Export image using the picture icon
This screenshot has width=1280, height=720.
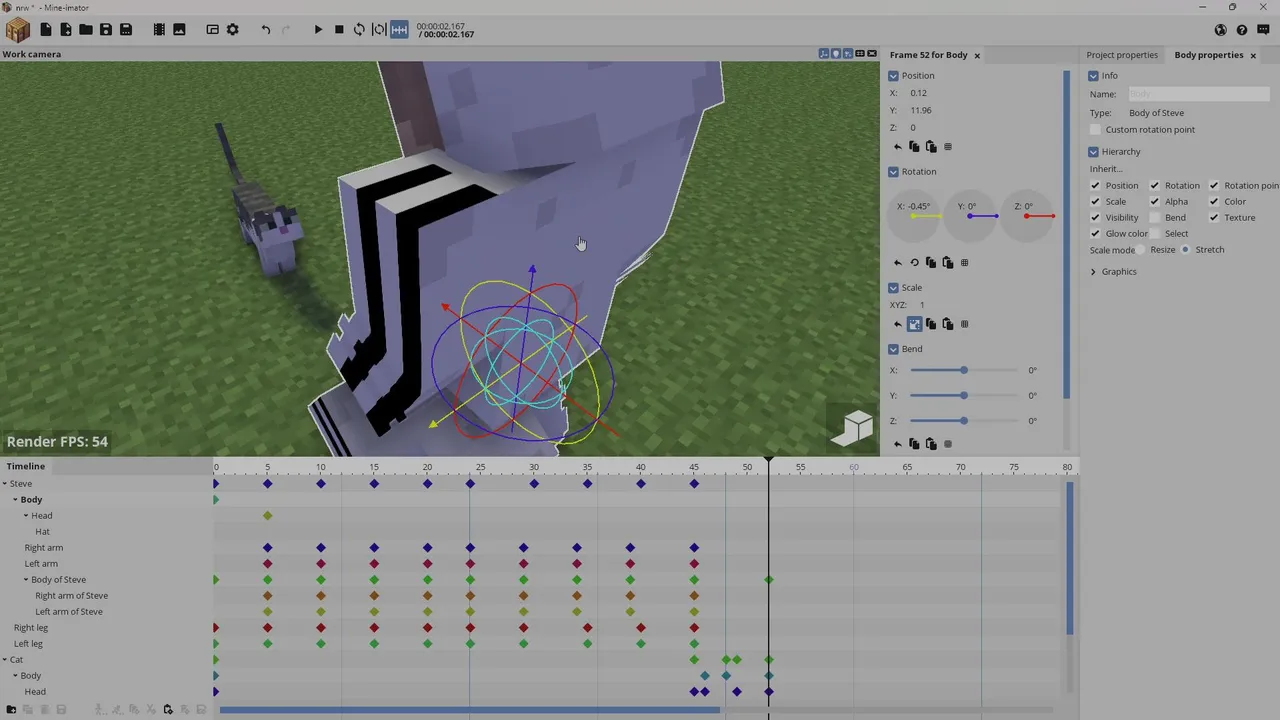tap(179, 30)
